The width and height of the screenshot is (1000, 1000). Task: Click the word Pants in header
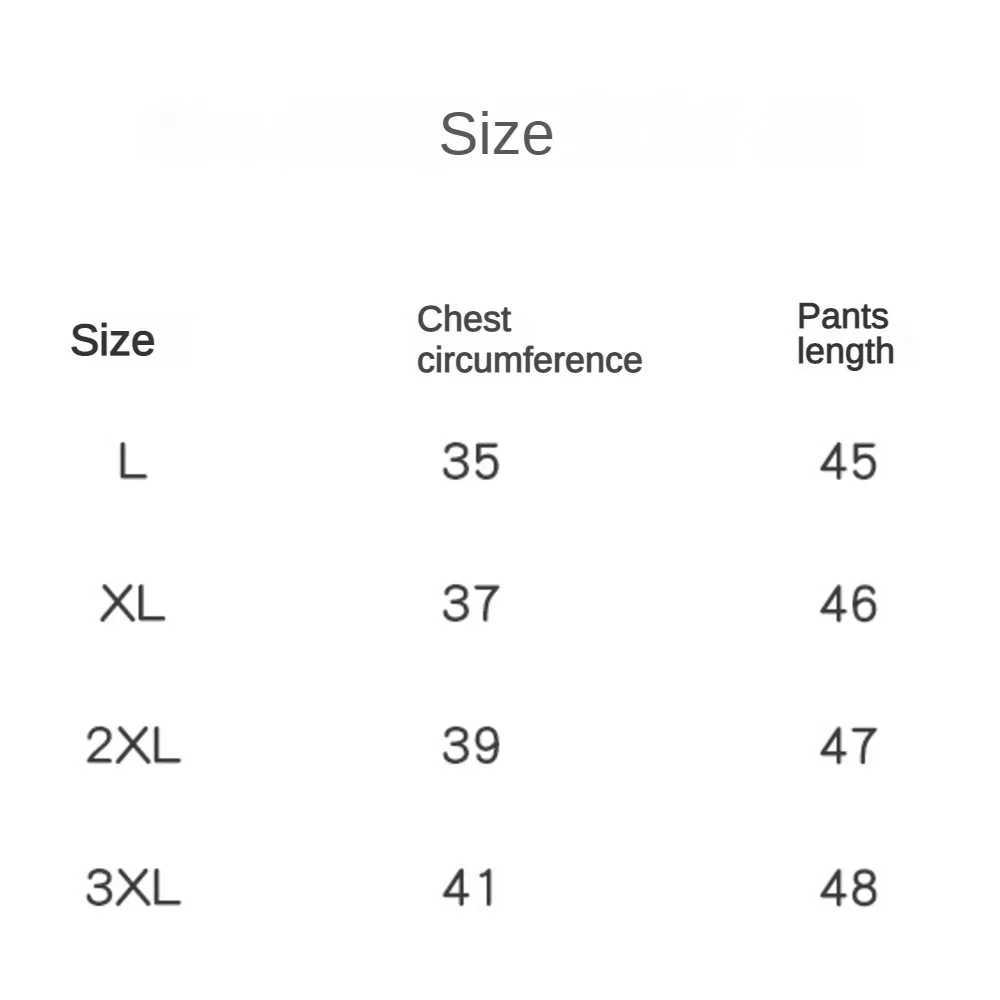[842, 317]
